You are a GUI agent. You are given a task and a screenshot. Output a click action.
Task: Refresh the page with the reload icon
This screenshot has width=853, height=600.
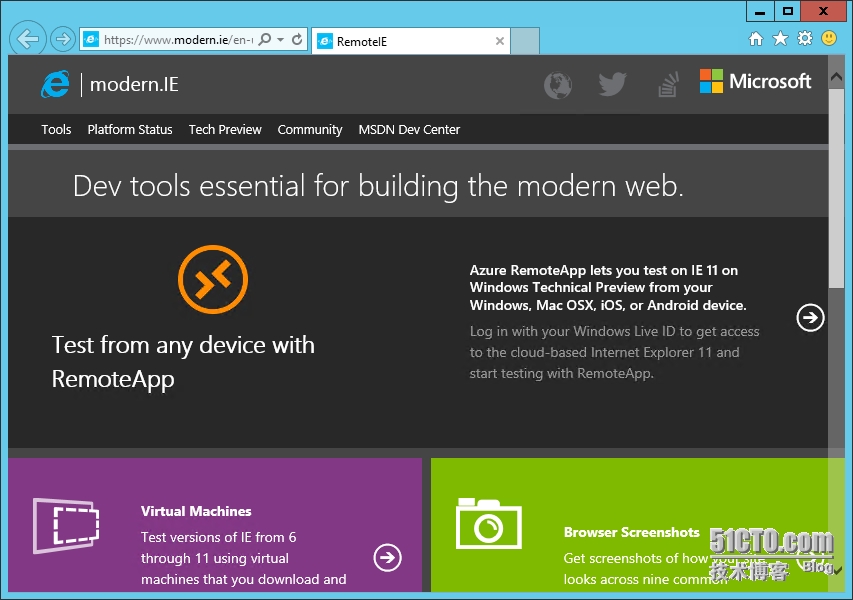(x=297, y=40)
